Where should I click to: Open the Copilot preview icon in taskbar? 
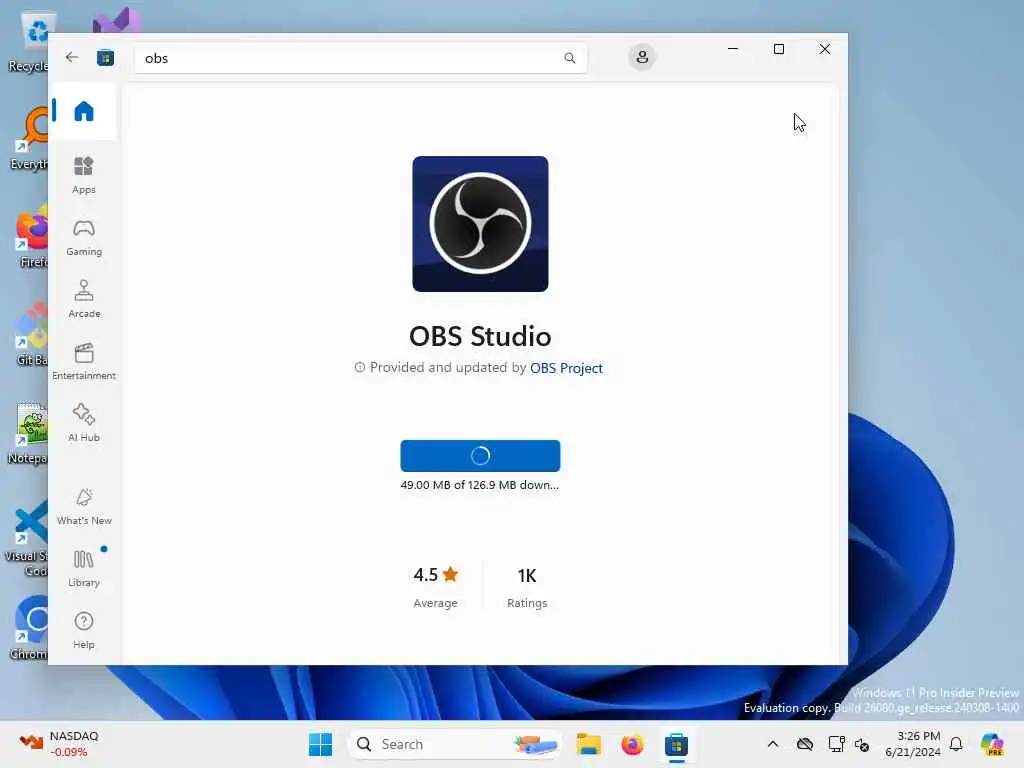click(x=992, y=744)
